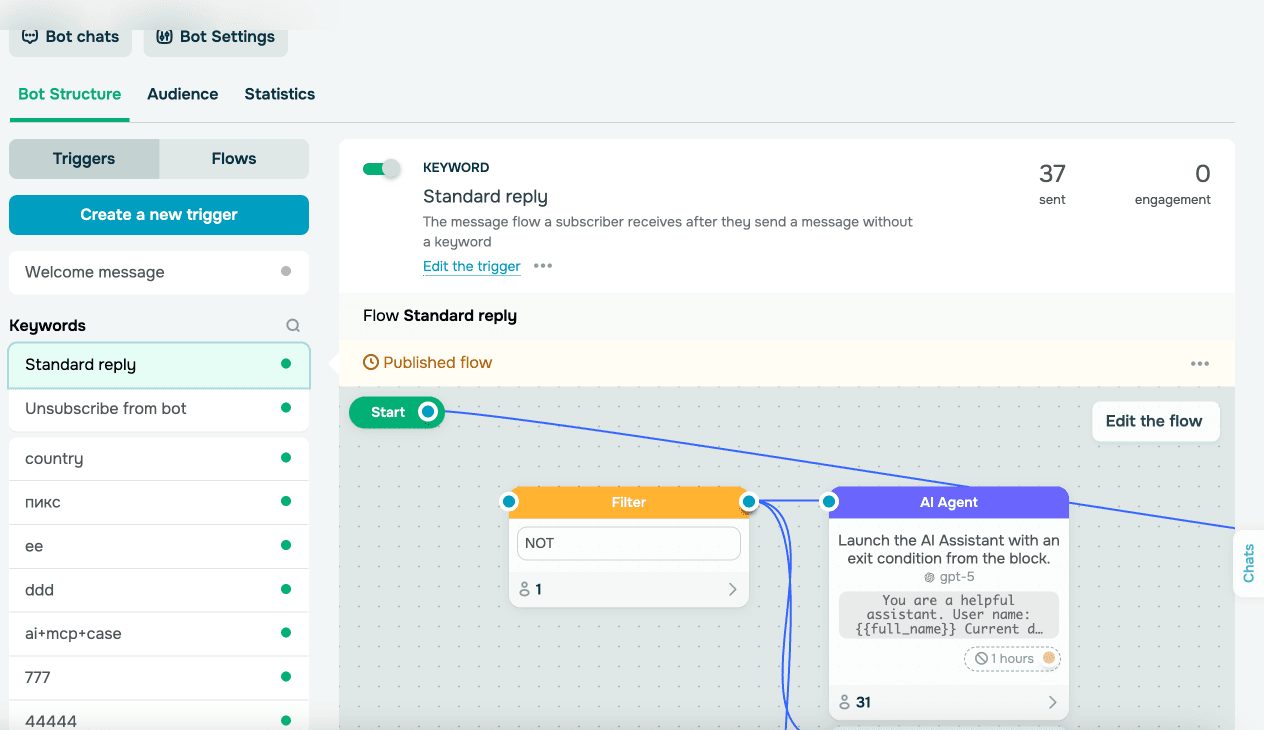The height and width of the screenshot is (730, 1264).
Task: Click the 0 engagement statistic
Action: pos(1173,184)
